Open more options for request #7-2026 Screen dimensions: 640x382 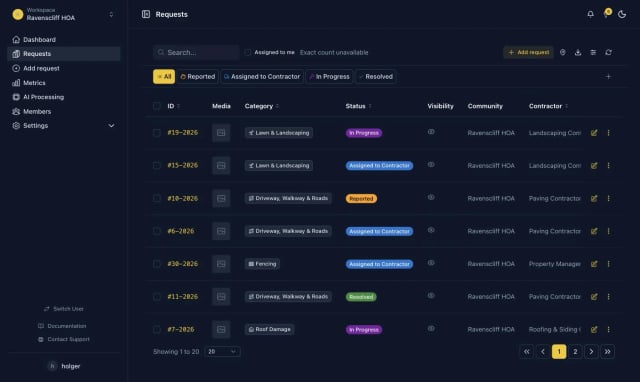608,329
